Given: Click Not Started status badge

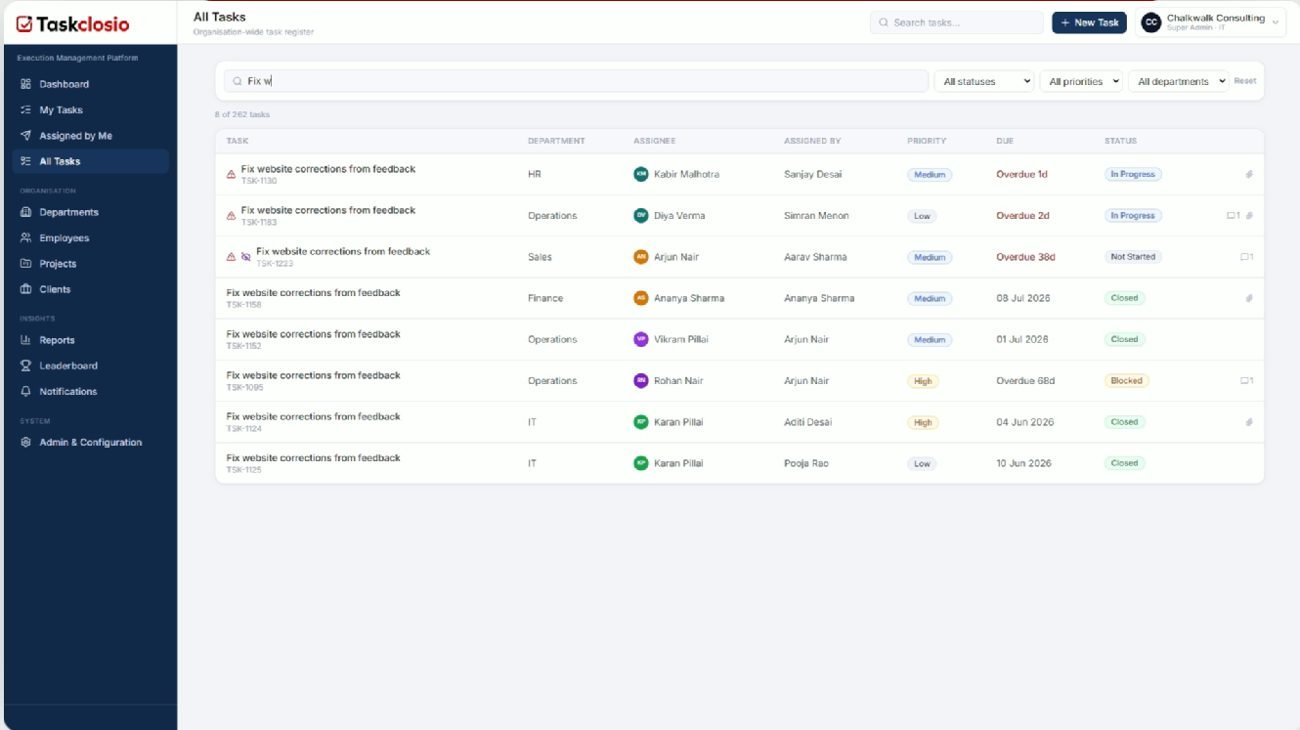Looking at the screenshot, I should [1133, 257].
